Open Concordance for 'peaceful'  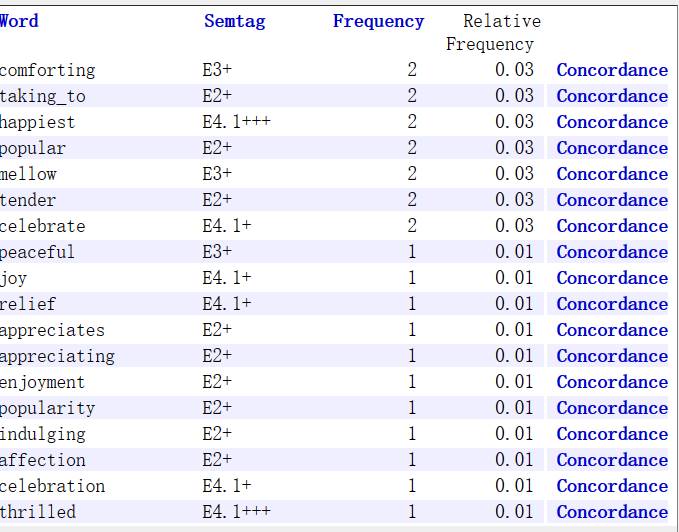tap(612, 252)
